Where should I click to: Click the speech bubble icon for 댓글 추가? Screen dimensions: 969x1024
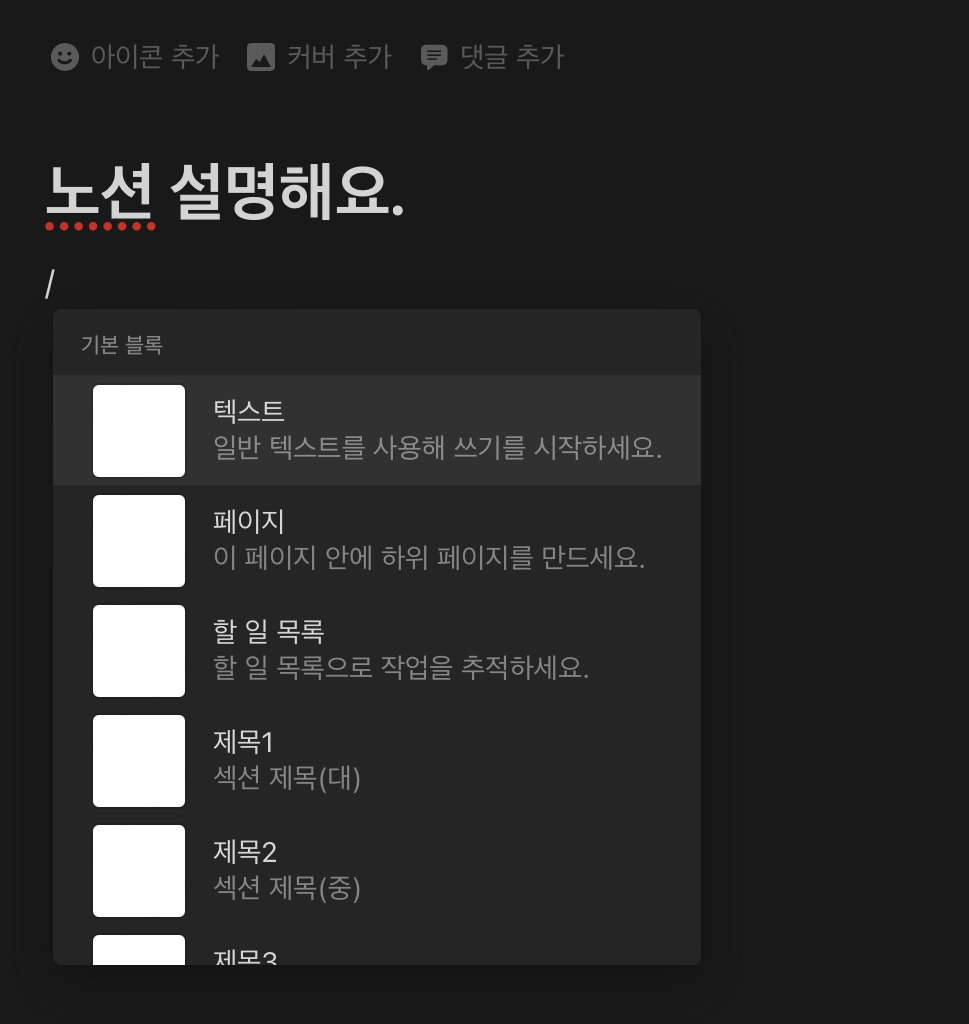[x=434, y=57]
